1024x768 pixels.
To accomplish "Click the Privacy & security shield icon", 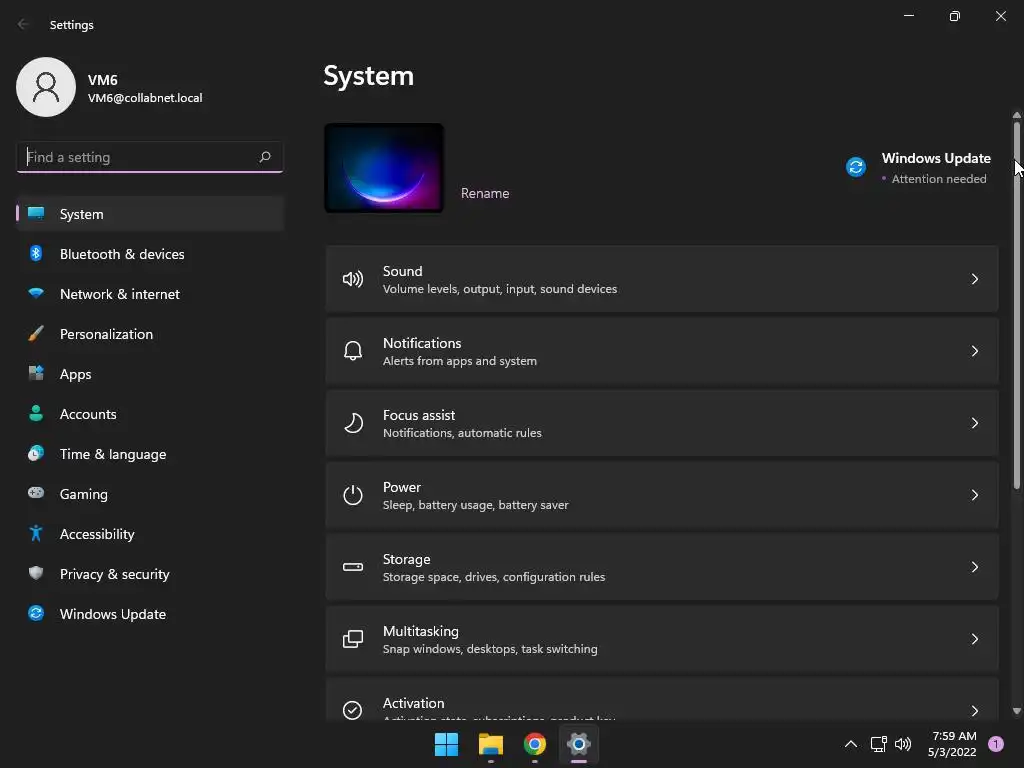I will point(36,573).
